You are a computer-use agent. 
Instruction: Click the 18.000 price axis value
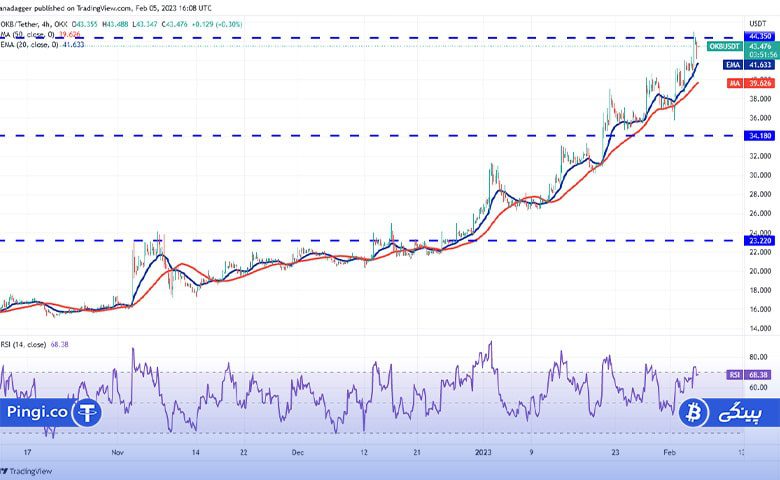760,290
